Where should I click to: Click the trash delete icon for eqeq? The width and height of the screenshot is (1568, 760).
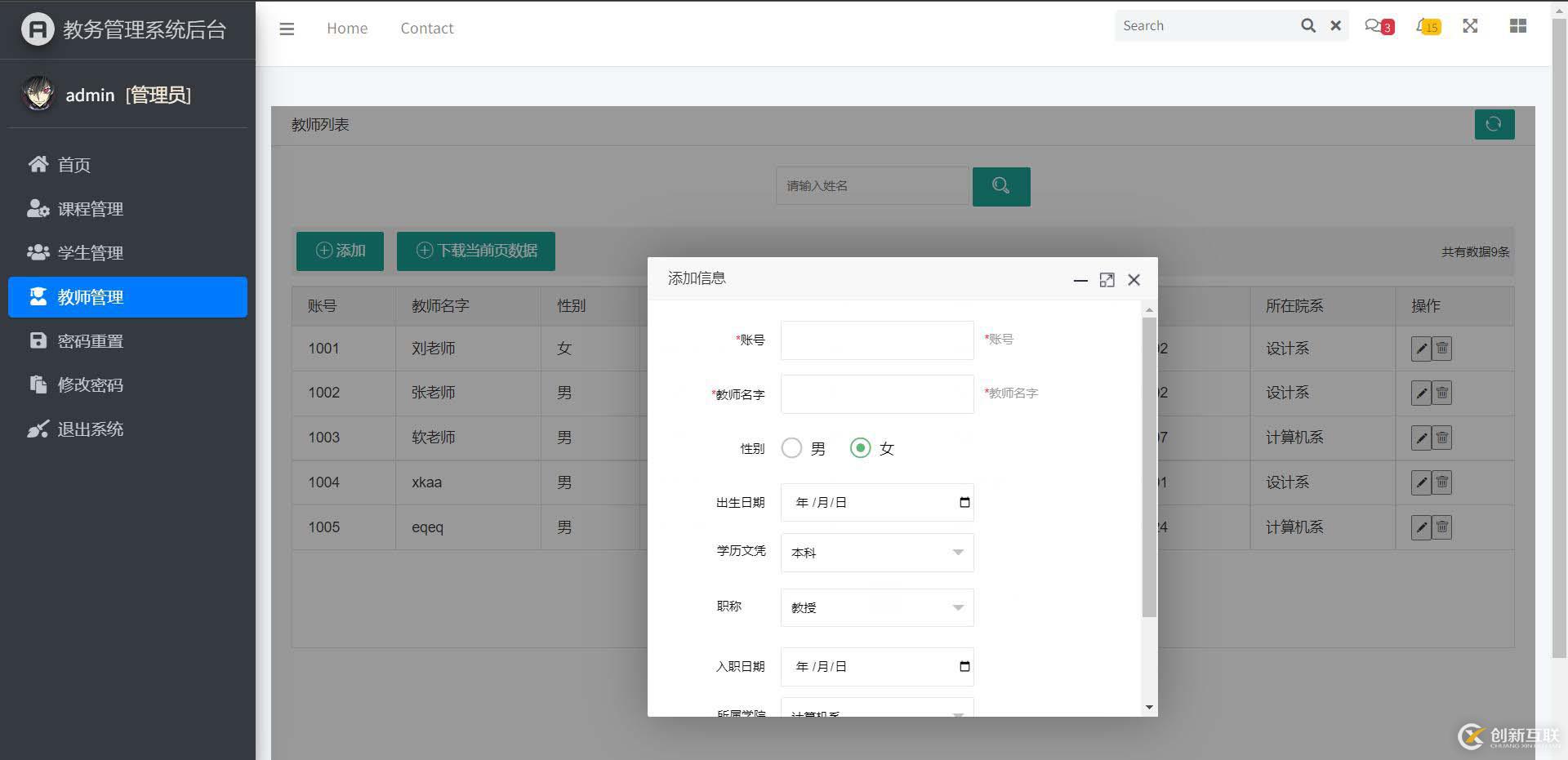[1442, 527]
